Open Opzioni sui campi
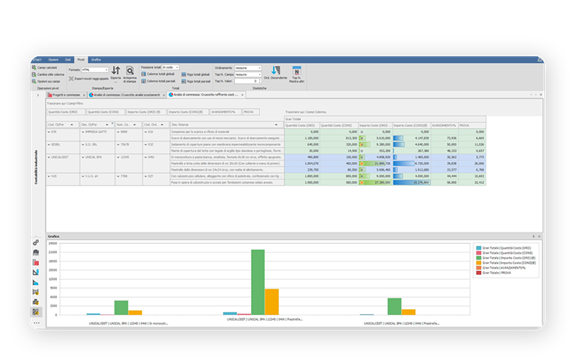The width and height of the screenshot is (576, 362). [x=46, y=81]
